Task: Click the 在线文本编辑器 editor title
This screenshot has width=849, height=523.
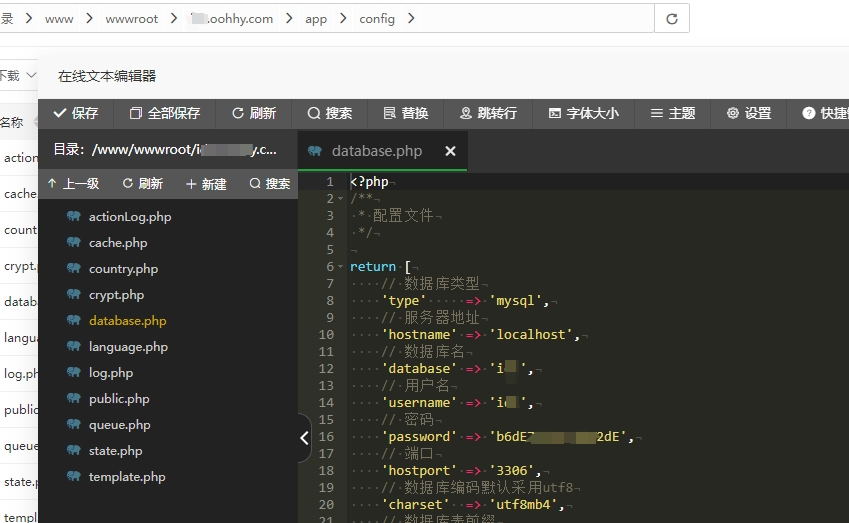Action: [x=107, y=76]
